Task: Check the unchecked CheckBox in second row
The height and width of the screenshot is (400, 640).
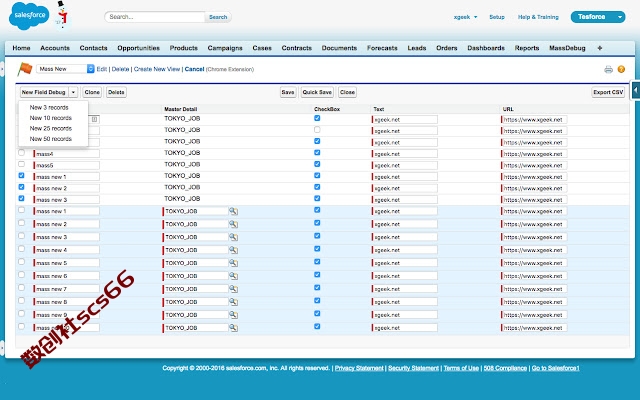Action: (317, 129)
